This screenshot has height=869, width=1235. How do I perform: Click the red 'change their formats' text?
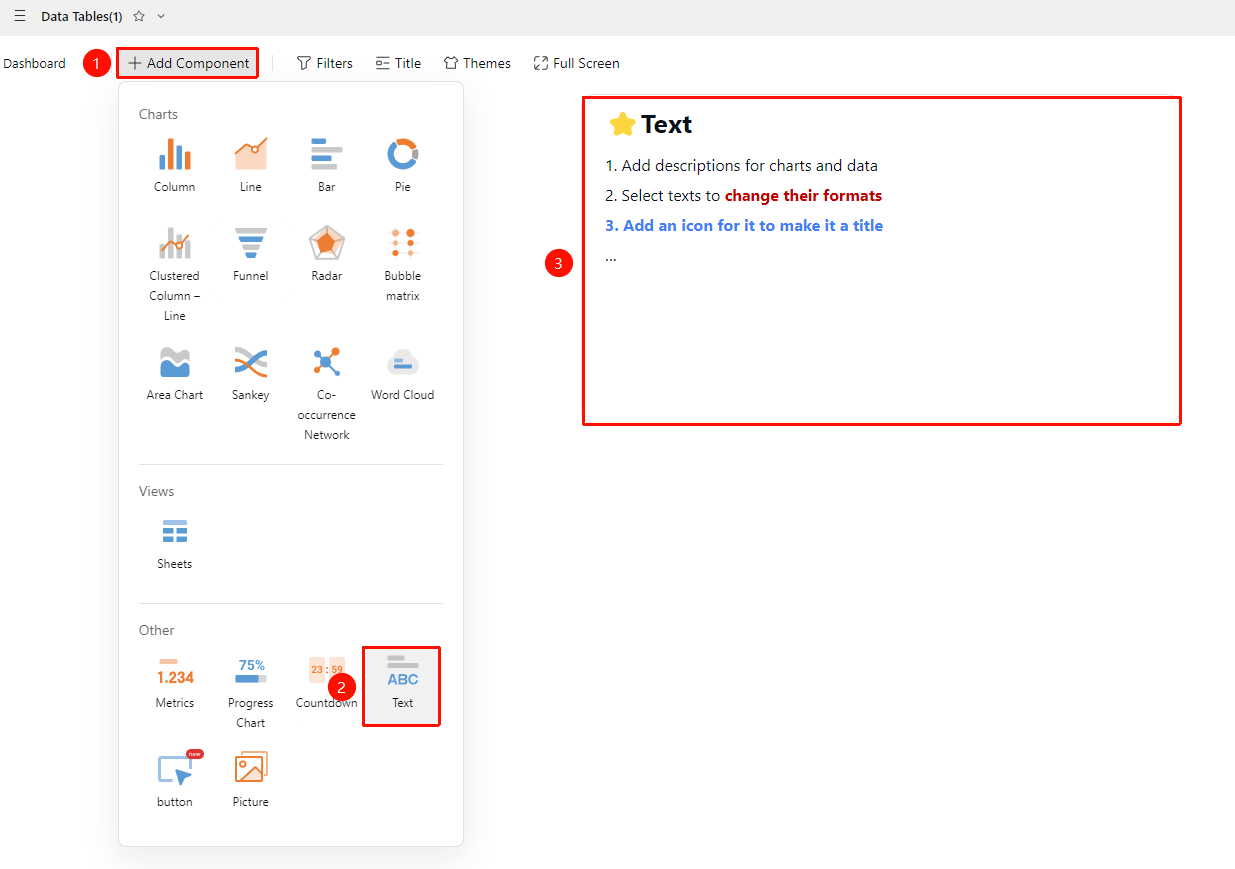pyautogui.click(x=803, y=196)
